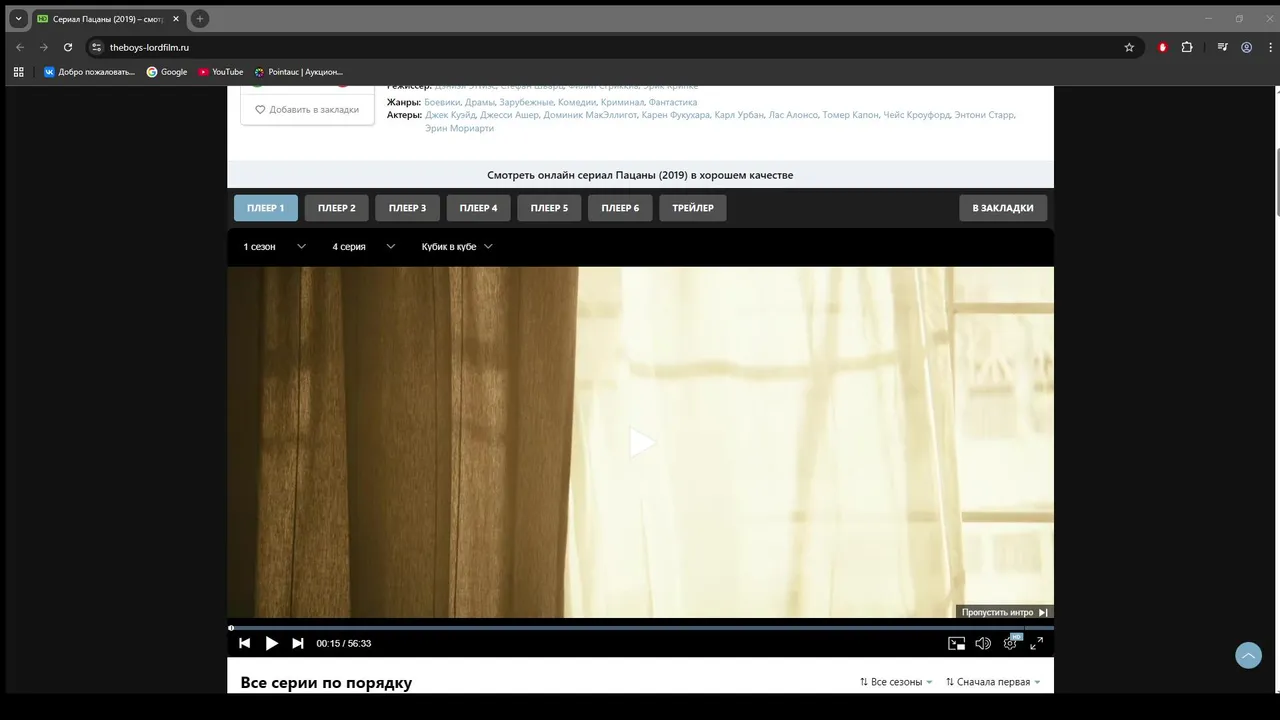This screenshot has height=720, width=1280.
Task: Skip to previous episode in player
Action: pyautogui.click(x=244, y=643)
